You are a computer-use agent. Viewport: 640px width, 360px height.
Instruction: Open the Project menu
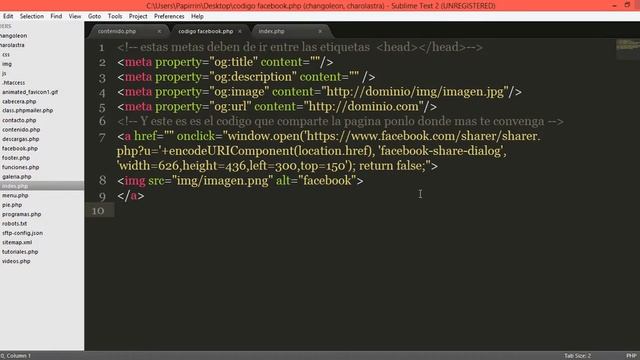[138, 16]
